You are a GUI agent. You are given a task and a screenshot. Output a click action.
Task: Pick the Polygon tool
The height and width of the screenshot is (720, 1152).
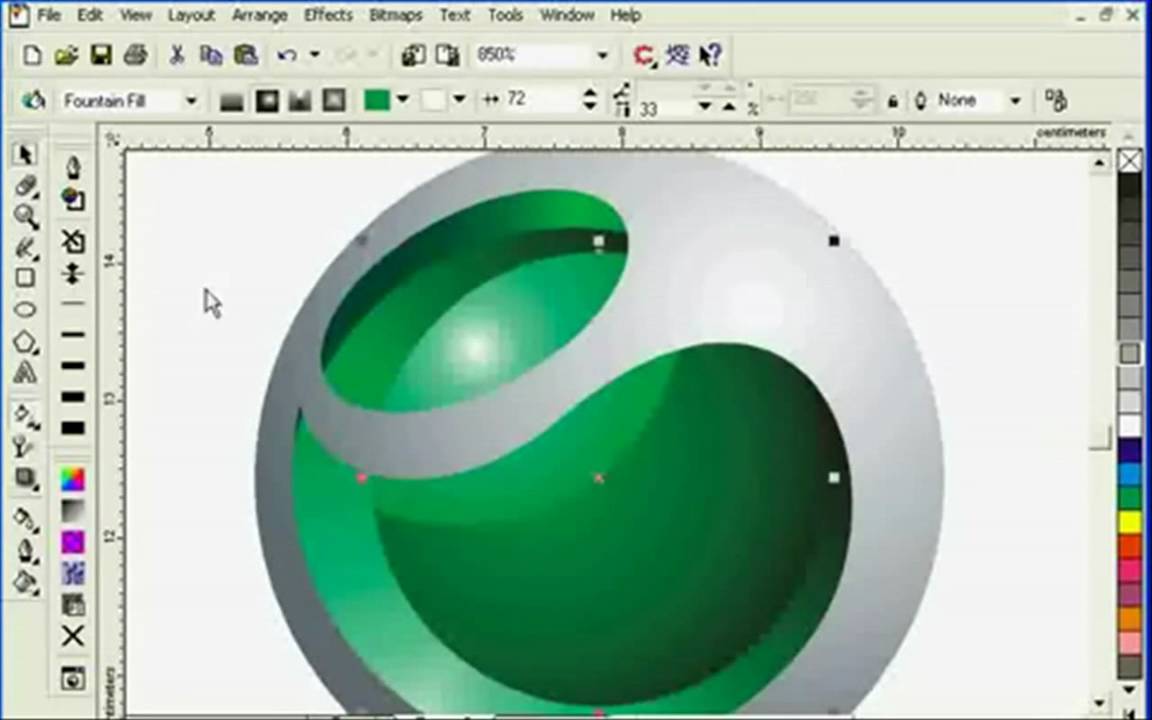(x=25, y=342)
